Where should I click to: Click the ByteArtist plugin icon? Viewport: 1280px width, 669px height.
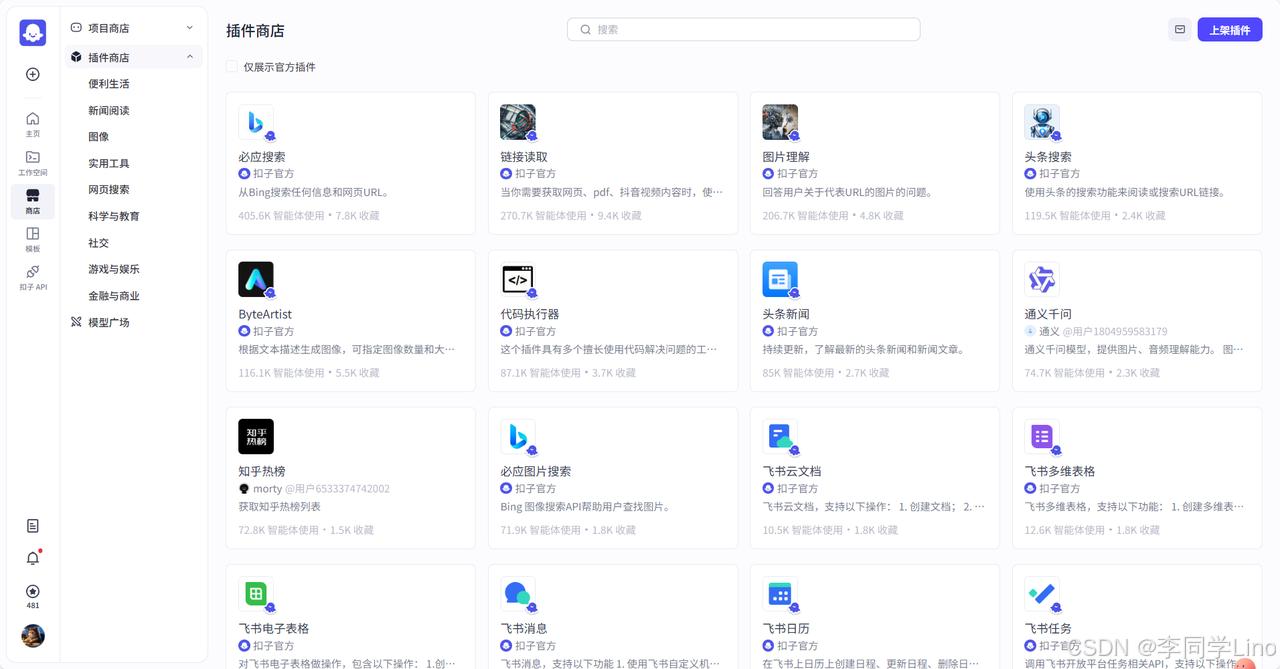(x=256, y=280)
